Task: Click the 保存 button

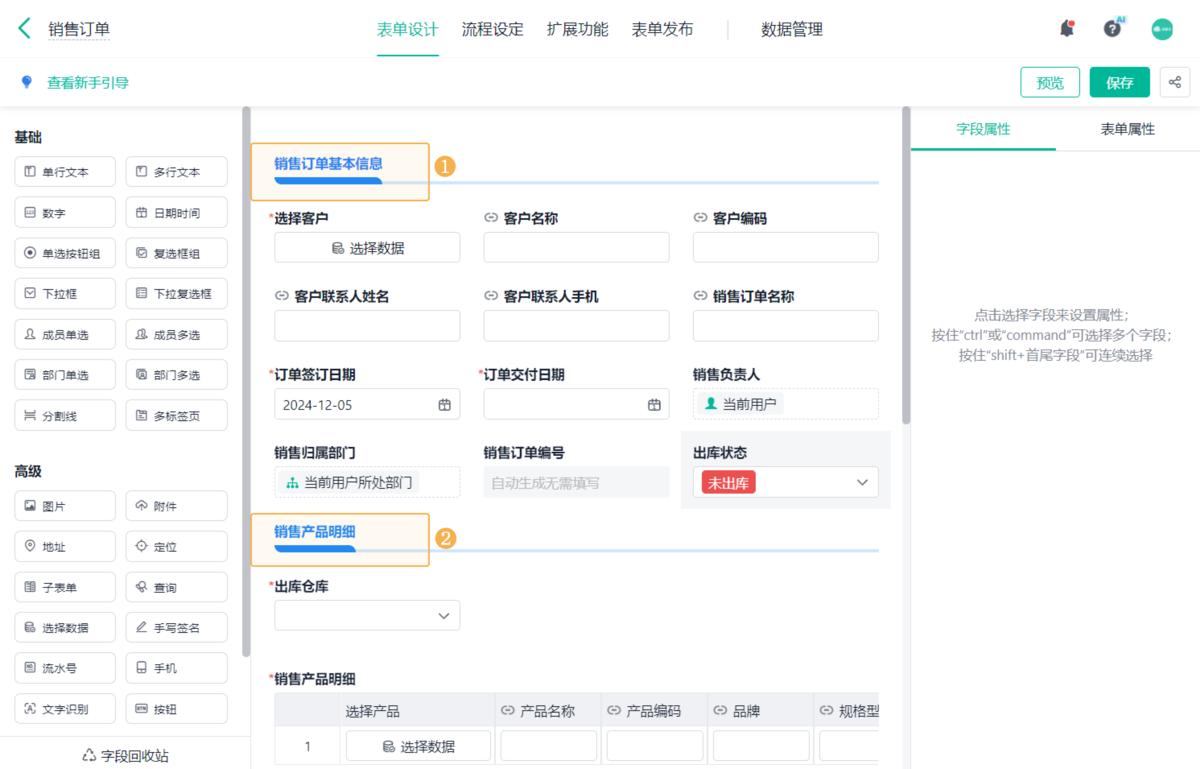Action: pos(1120,82)
